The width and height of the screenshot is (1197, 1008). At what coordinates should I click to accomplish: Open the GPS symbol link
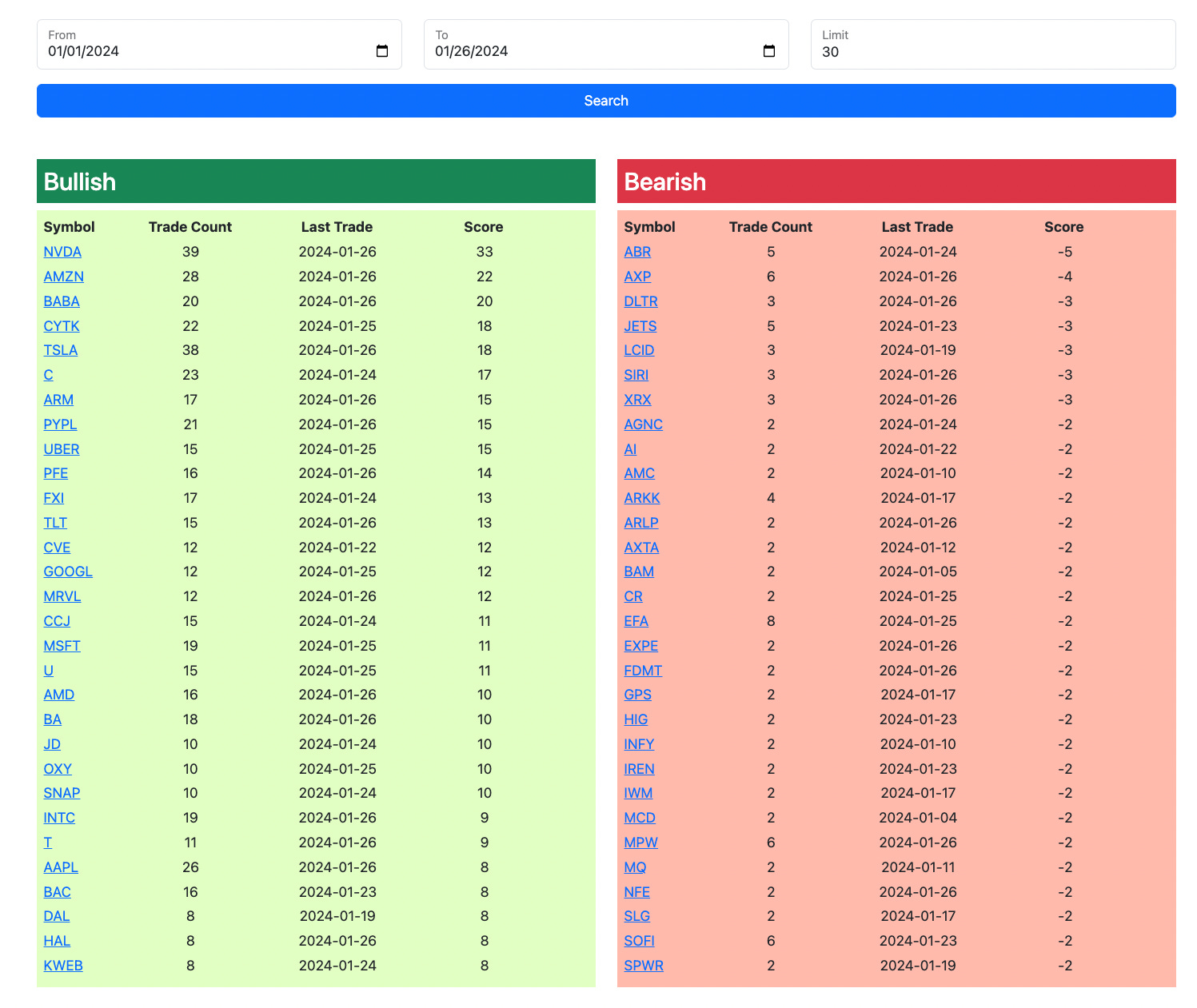pyautogui.click(x=638, y=695)
